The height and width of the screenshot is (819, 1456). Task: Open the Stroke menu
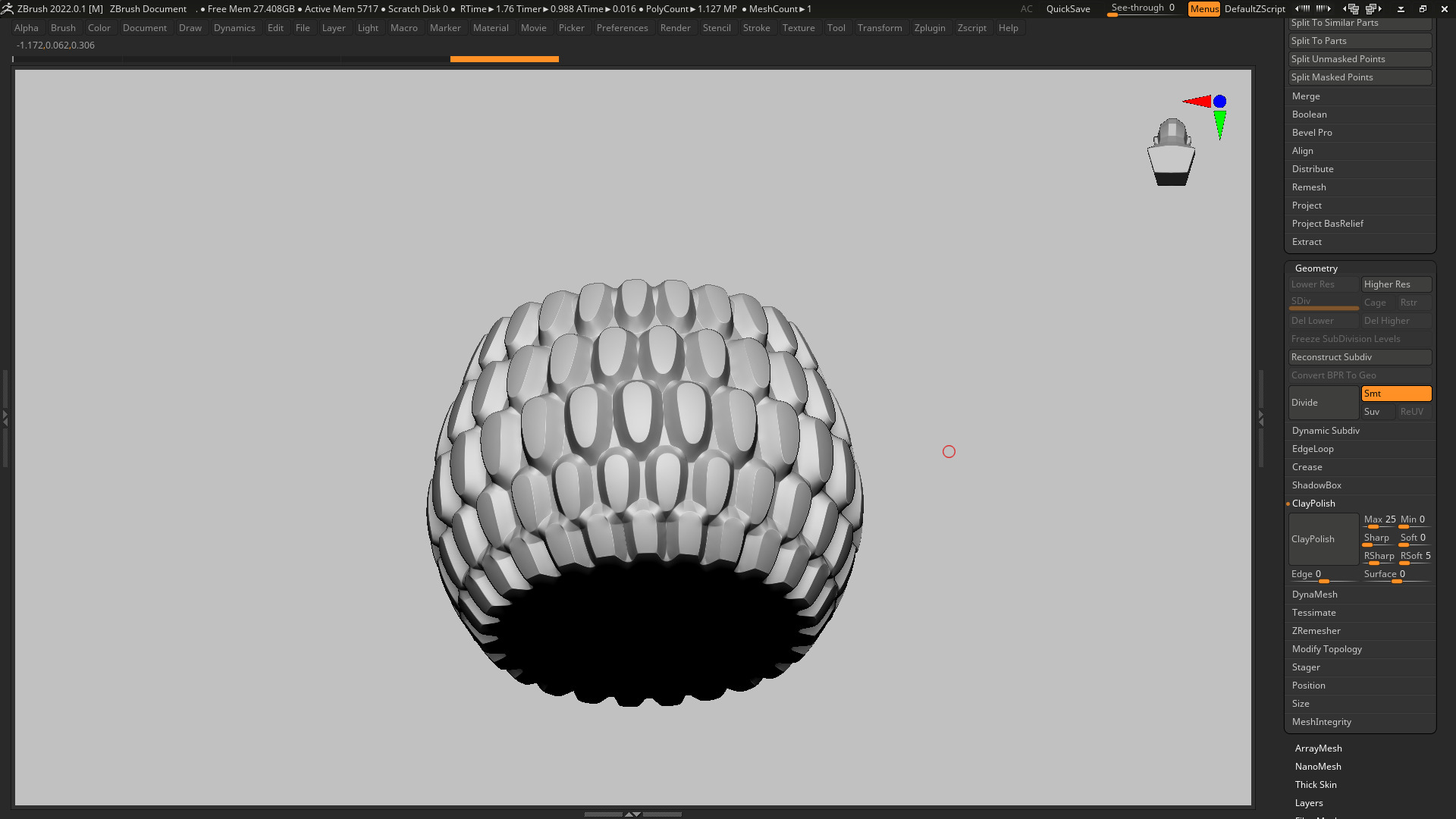tap(756, 28)
